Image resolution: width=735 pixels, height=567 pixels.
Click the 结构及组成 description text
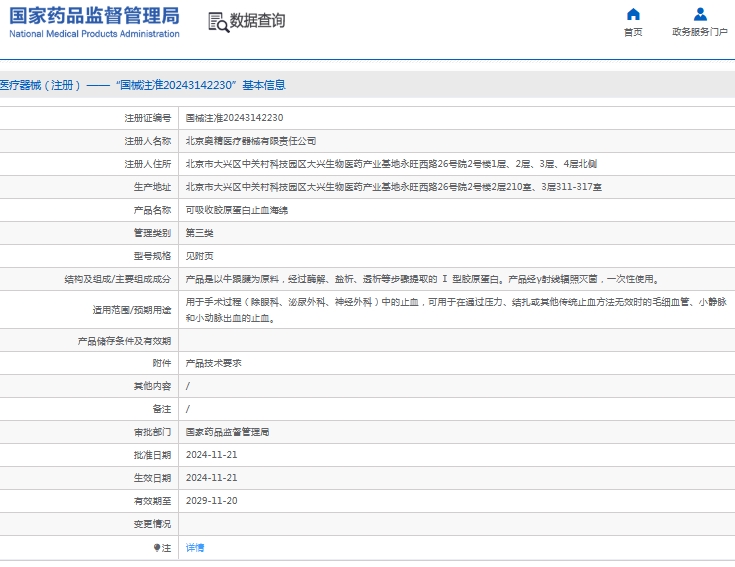click(423, 279)
